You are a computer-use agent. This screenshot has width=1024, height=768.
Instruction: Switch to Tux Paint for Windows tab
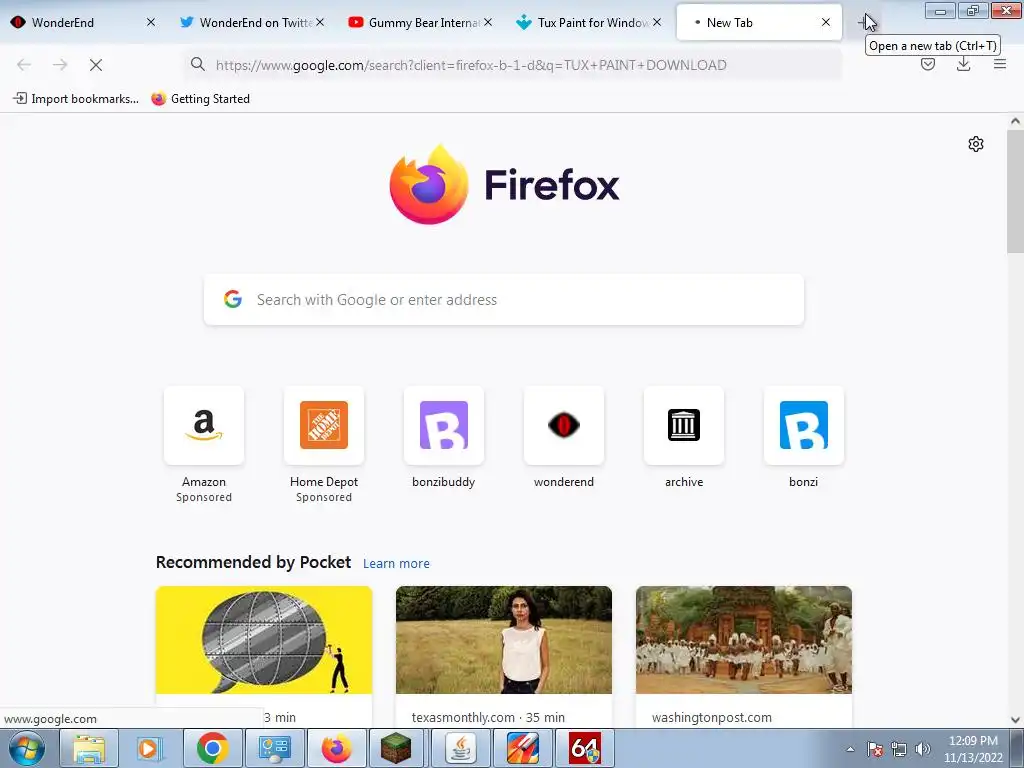[x=588, y=22]
